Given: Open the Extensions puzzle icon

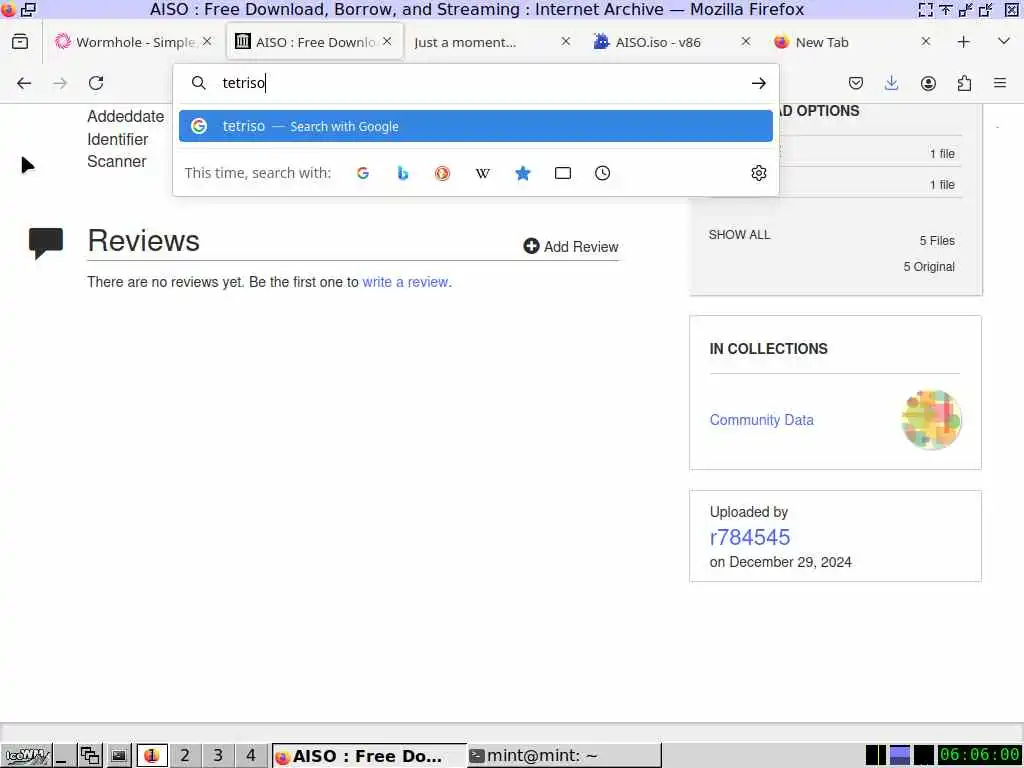Looking at the screenshot, I should tap(964, 83).
